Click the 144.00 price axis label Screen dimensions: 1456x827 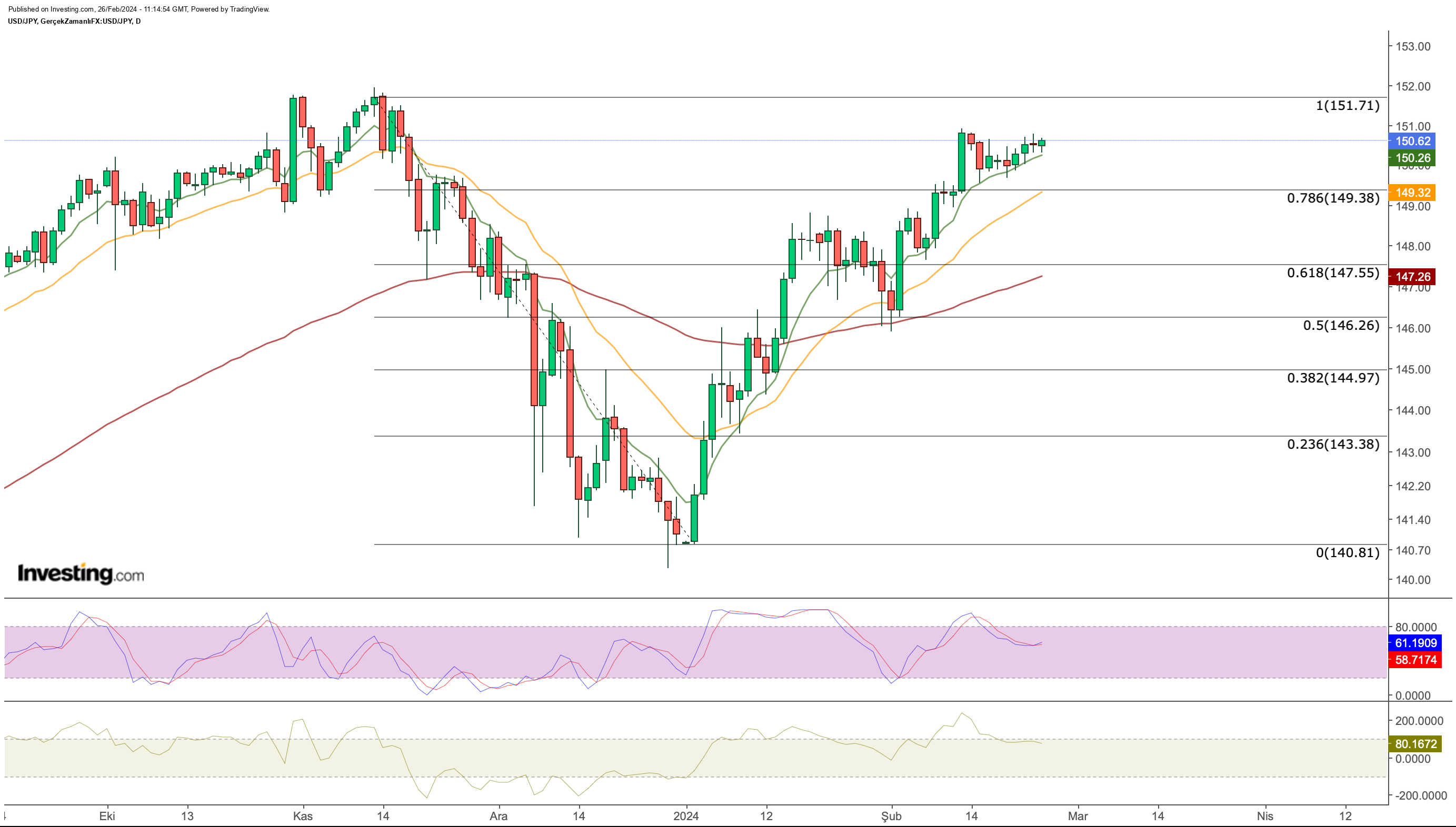(1413, 410)
